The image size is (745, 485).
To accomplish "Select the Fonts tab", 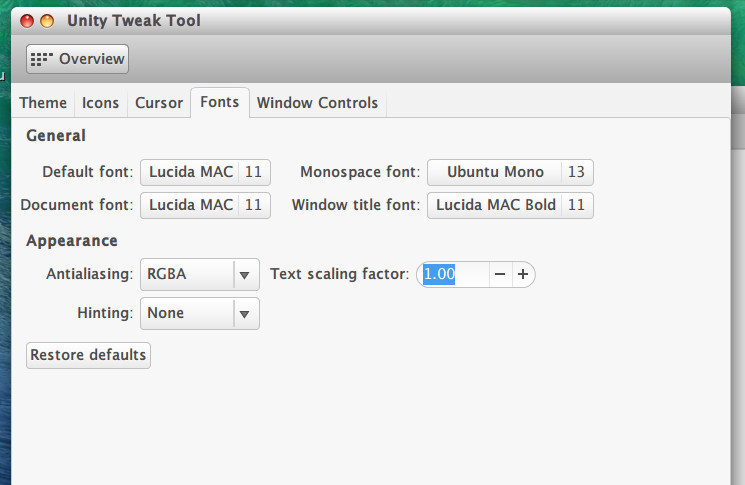I will click(x=219, y=102).
